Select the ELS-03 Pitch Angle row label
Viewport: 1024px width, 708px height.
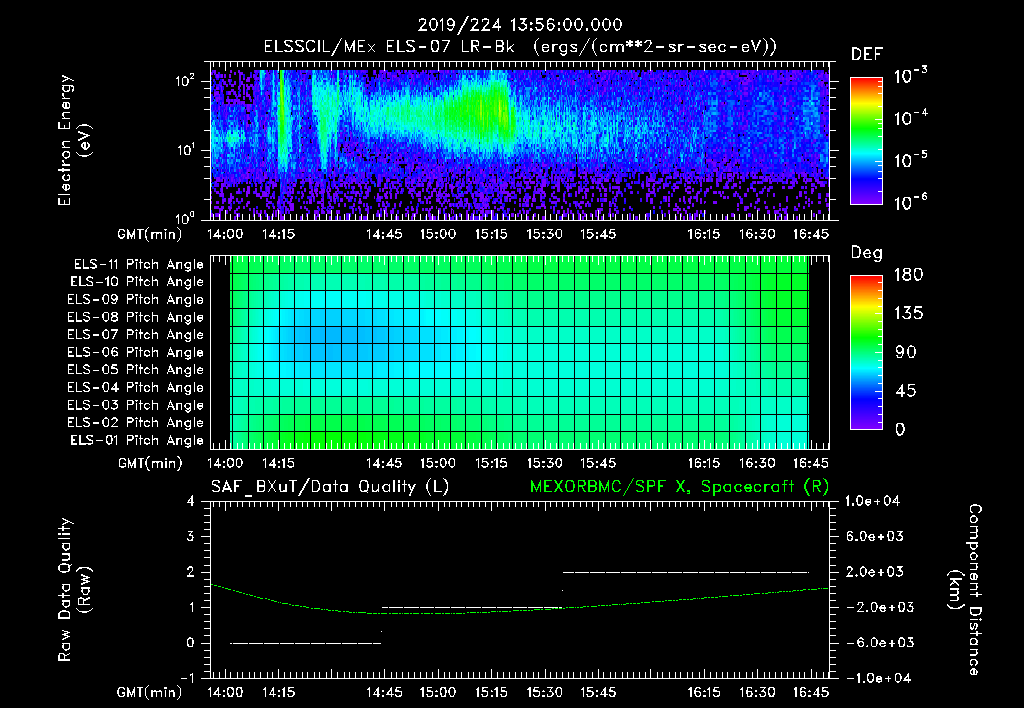[x=136, y=405]
